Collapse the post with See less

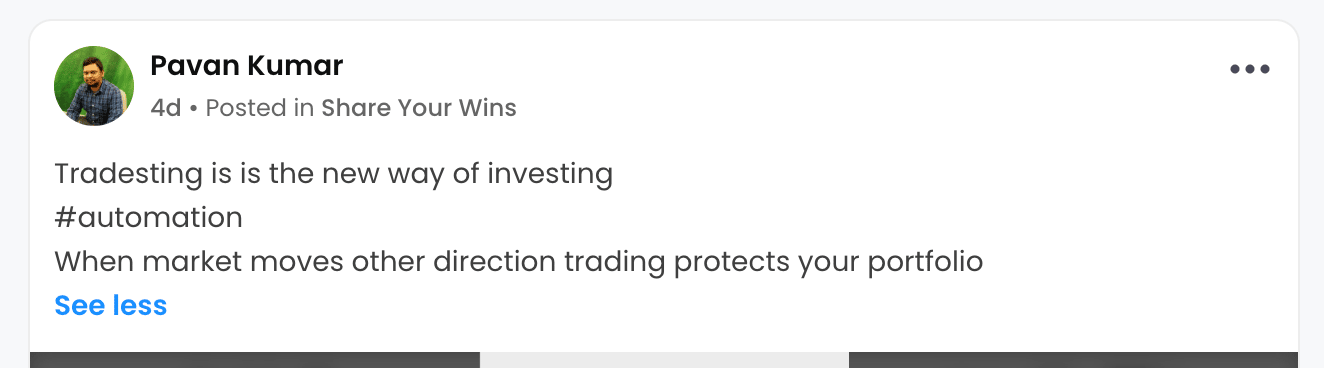point(111,305)
